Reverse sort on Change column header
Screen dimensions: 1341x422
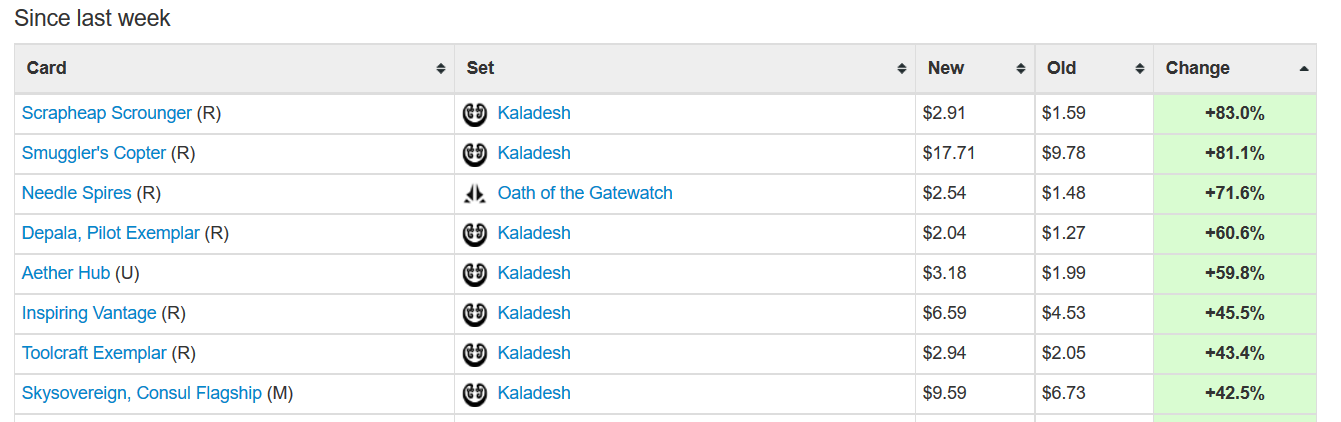point(1303,69)
